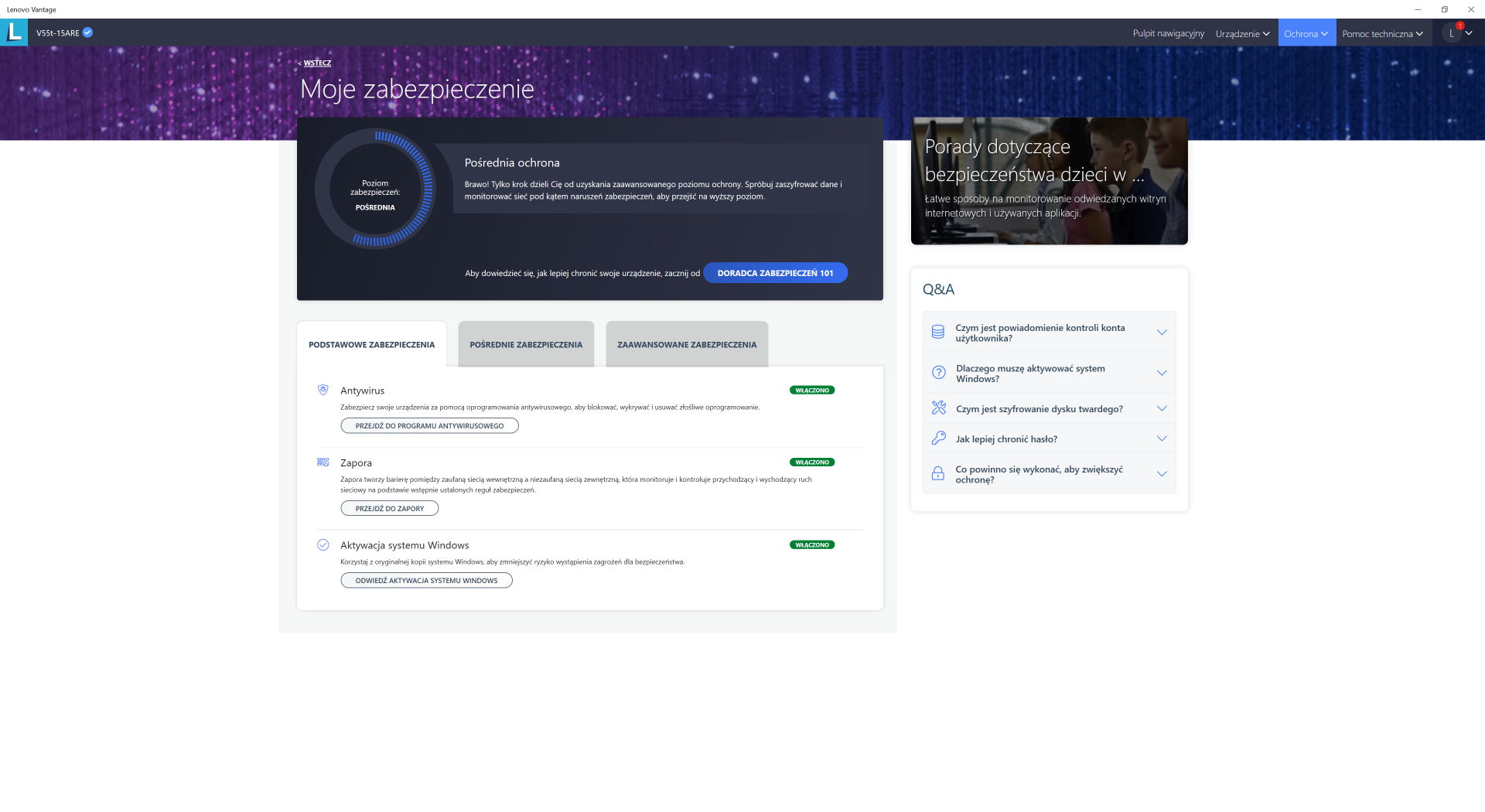Expand the Pomoc techniczna menu
Image resolution: width=1485 pixels, height=812 pixels.
pyautogui.click(x=1381, y=33)
